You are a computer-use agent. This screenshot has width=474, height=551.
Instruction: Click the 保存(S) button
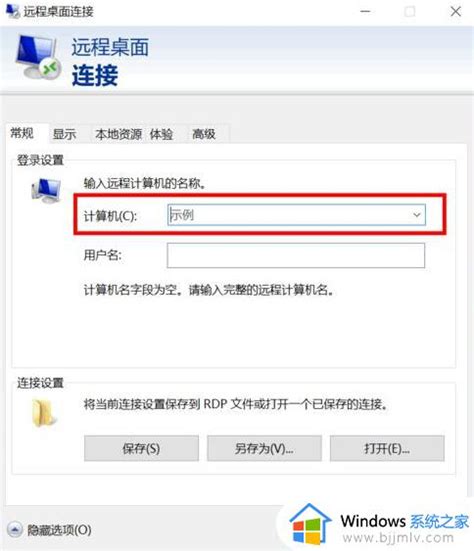141,448
